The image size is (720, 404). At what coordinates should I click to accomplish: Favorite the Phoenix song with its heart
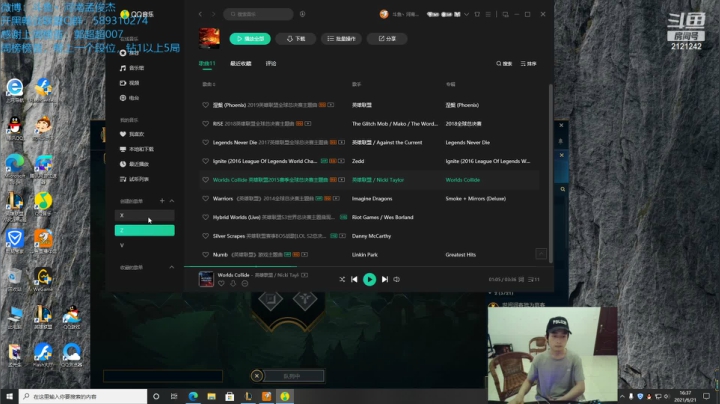[205, 105]
